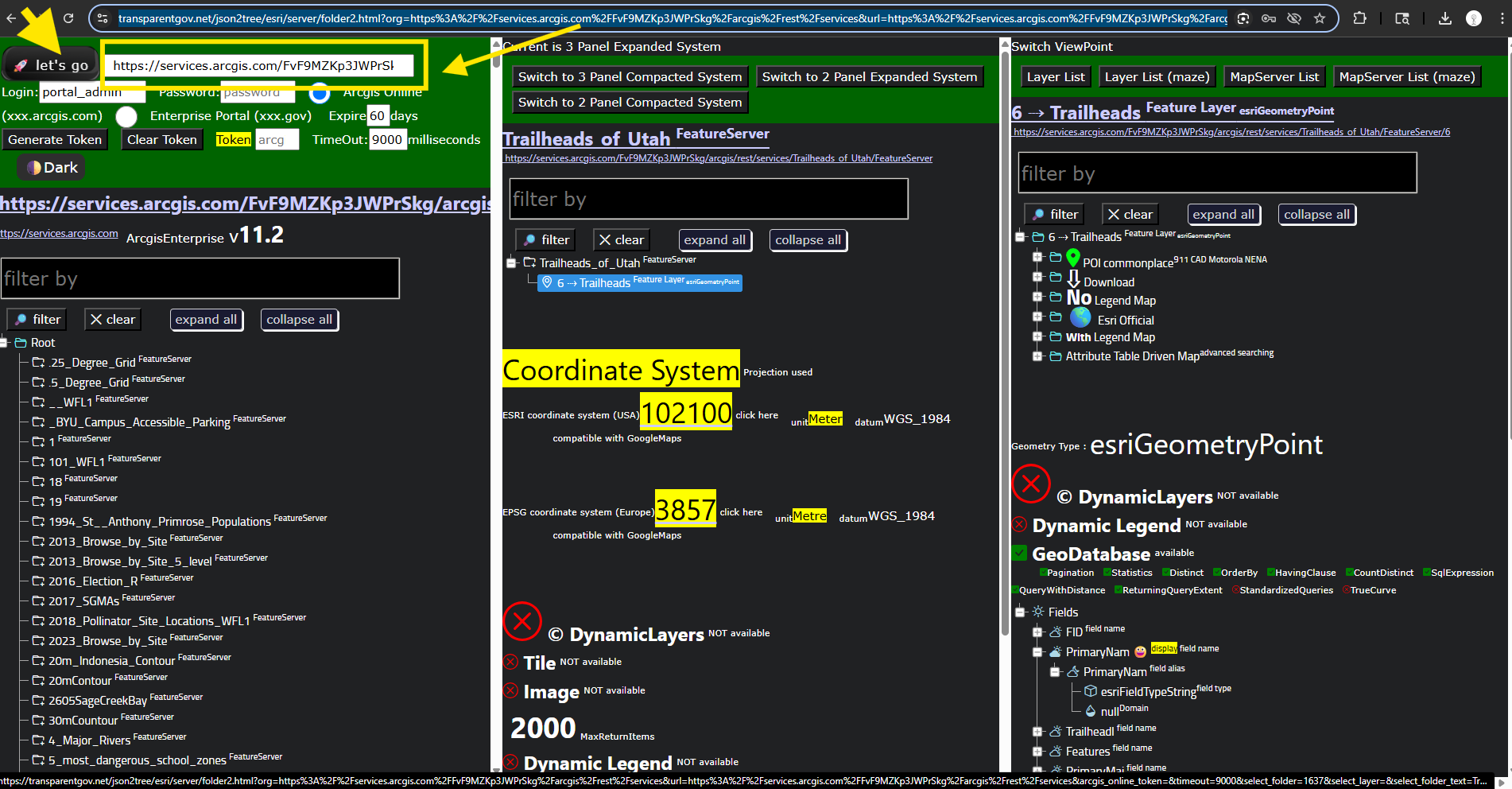Viewport: 1512px width, 789px height.
Task: Expand the FID field node
Action: coord(1037,632)
